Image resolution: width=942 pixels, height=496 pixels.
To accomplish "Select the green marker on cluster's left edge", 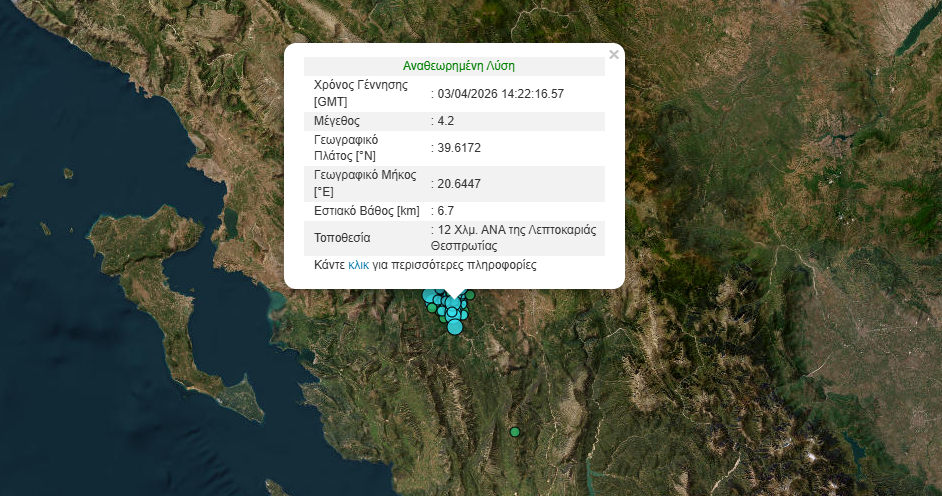I will pyautogui.click(x=432, y=308).
